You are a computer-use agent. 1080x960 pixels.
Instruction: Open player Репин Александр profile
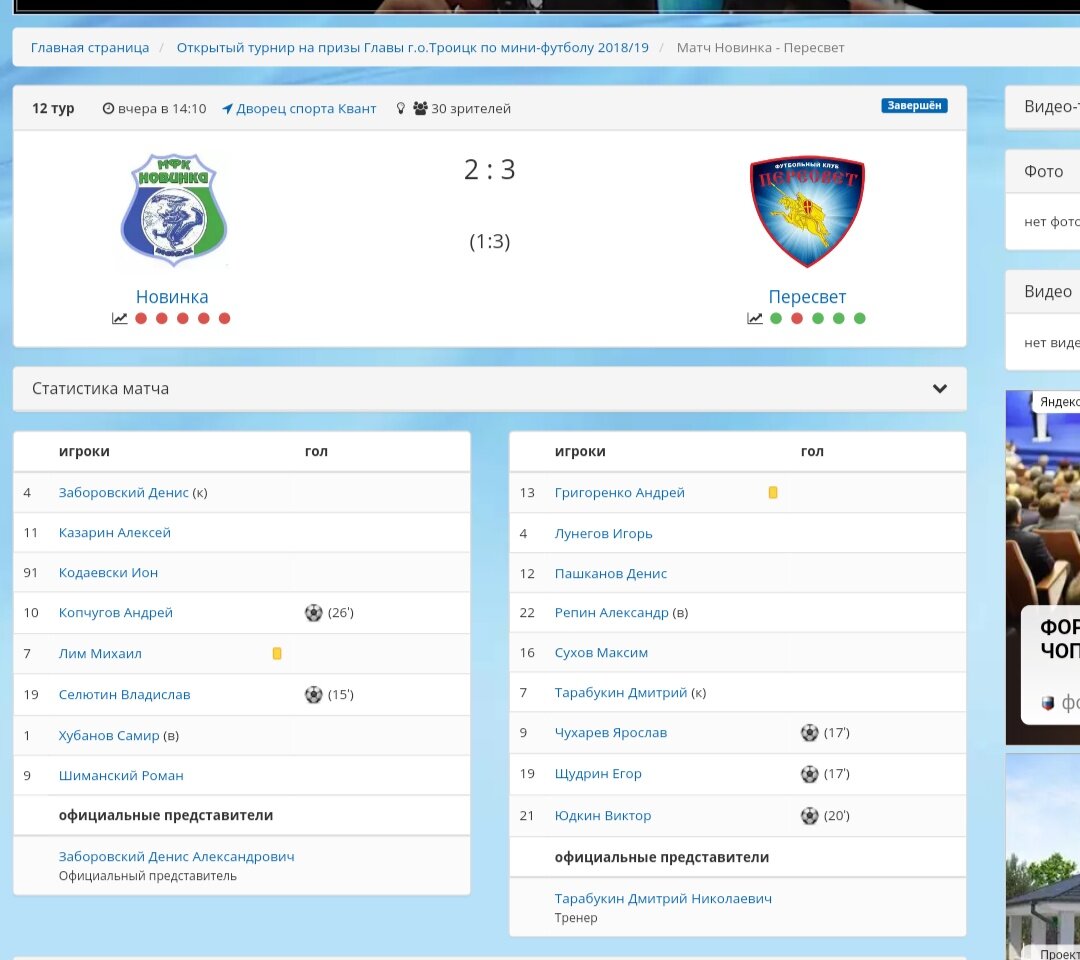tap(612, 612)
